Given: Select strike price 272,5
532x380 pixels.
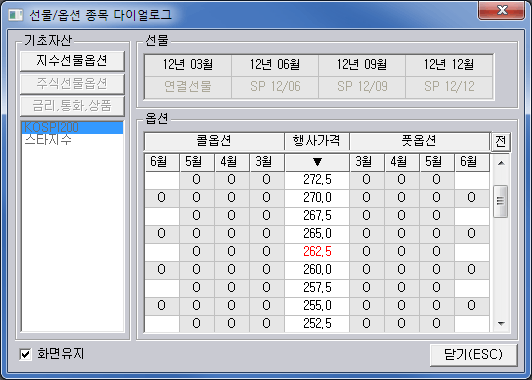Looking at the screenshot, I should [317, 180].
